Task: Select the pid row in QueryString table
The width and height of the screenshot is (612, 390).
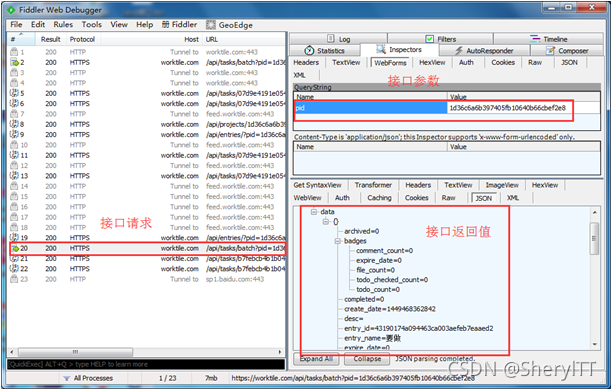Action: pos(447,108)
